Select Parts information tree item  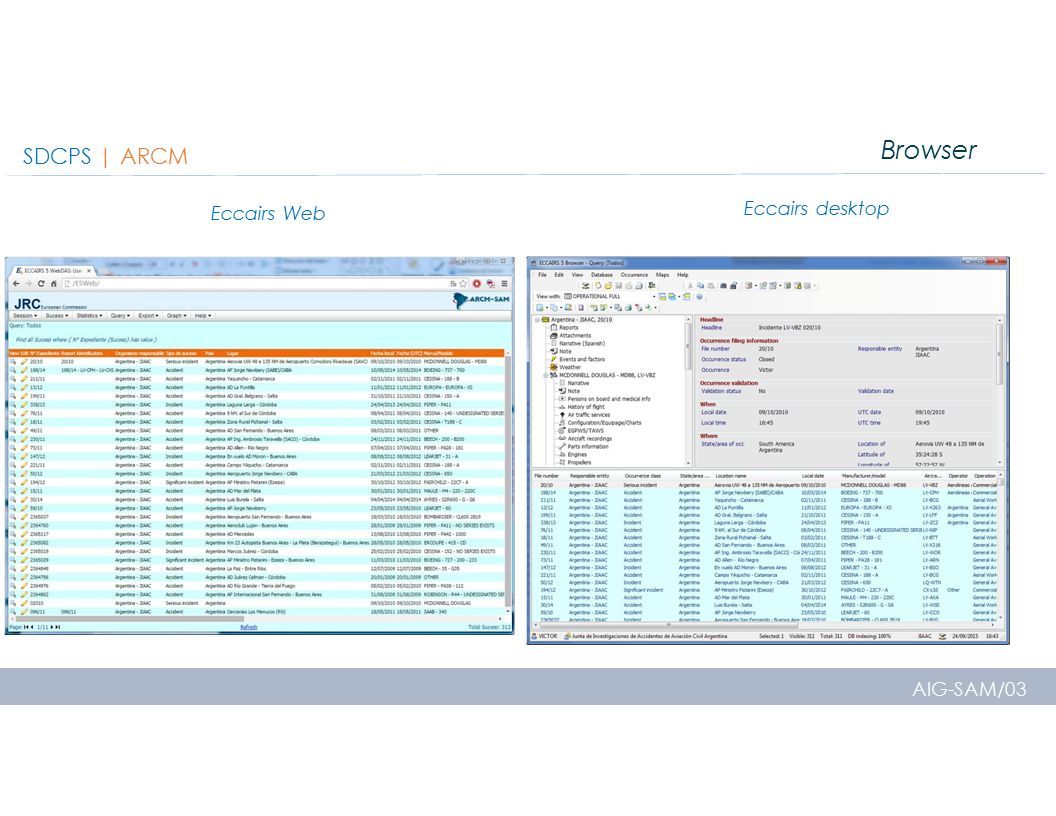click(587, 446)
